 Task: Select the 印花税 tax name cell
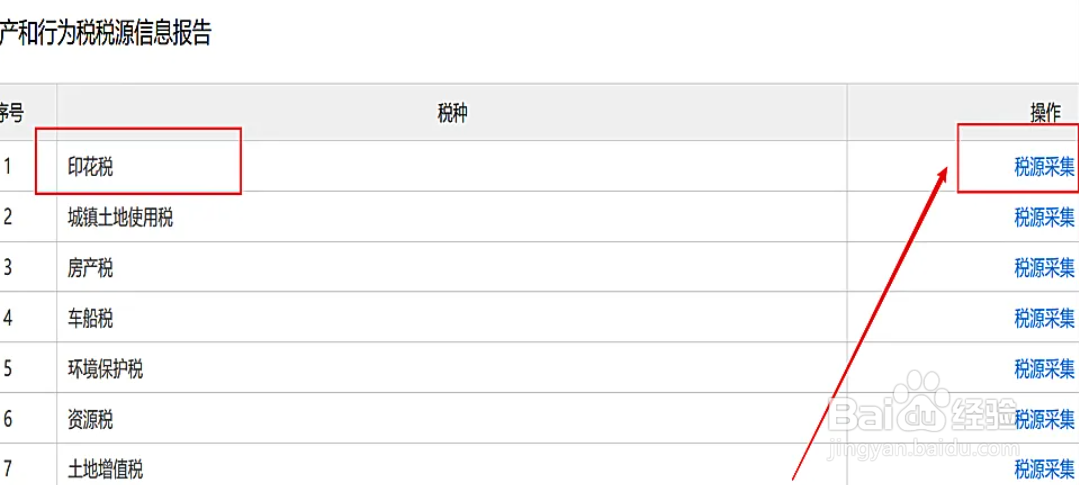click(x=90, y=167)
